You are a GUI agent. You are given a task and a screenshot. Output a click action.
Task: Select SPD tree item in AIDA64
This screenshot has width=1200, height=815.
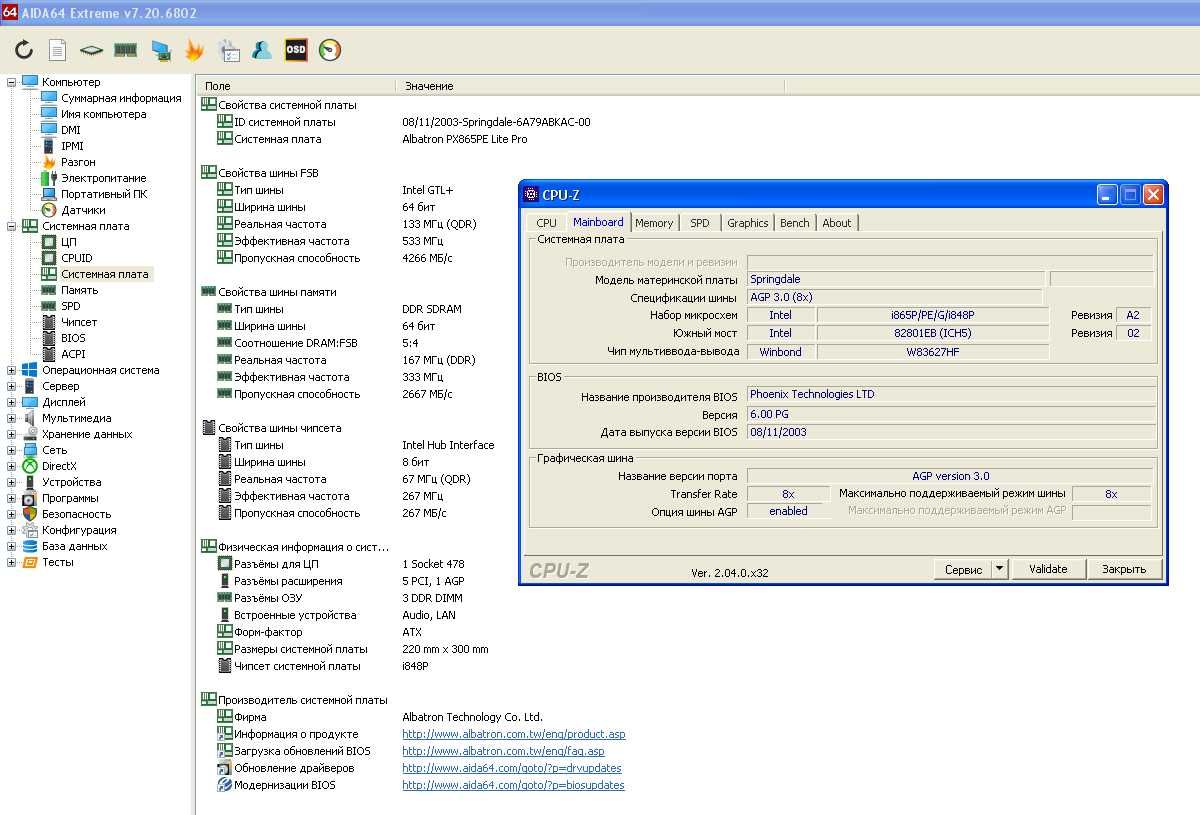(x=71, y=306)
